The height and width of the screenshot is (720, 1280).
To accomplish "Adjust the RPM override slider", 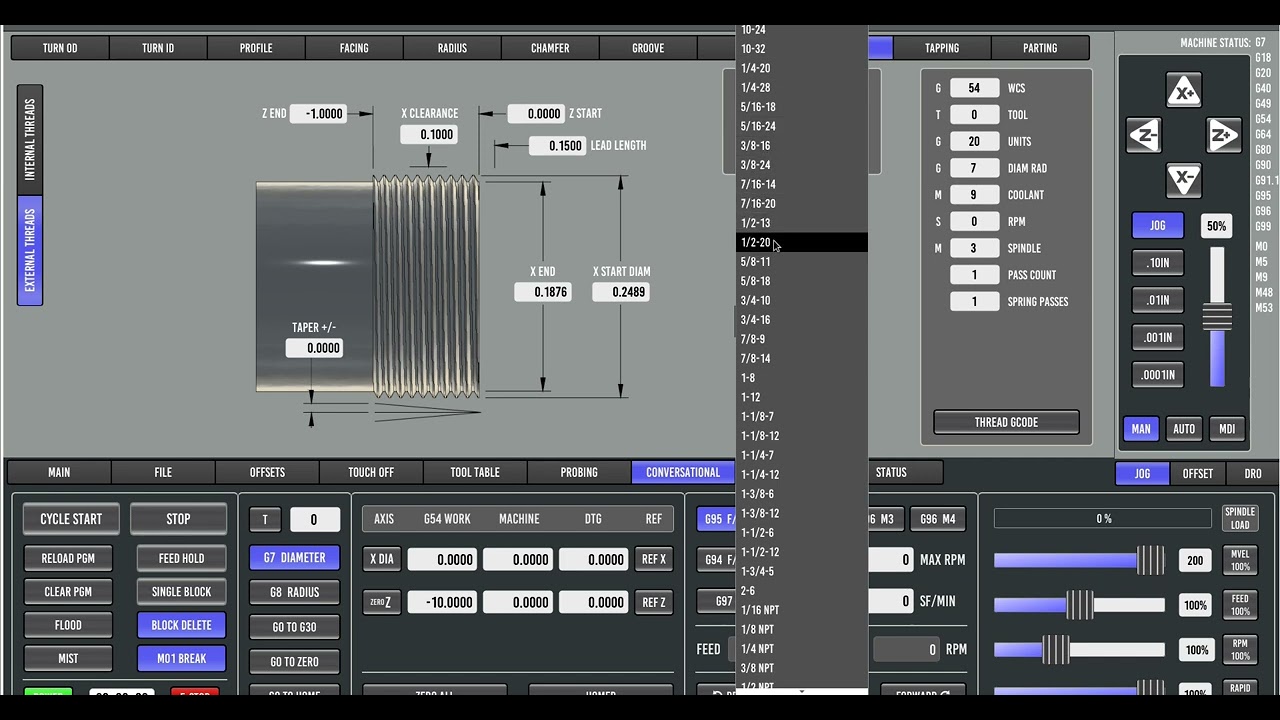I will pos(1079,650).
